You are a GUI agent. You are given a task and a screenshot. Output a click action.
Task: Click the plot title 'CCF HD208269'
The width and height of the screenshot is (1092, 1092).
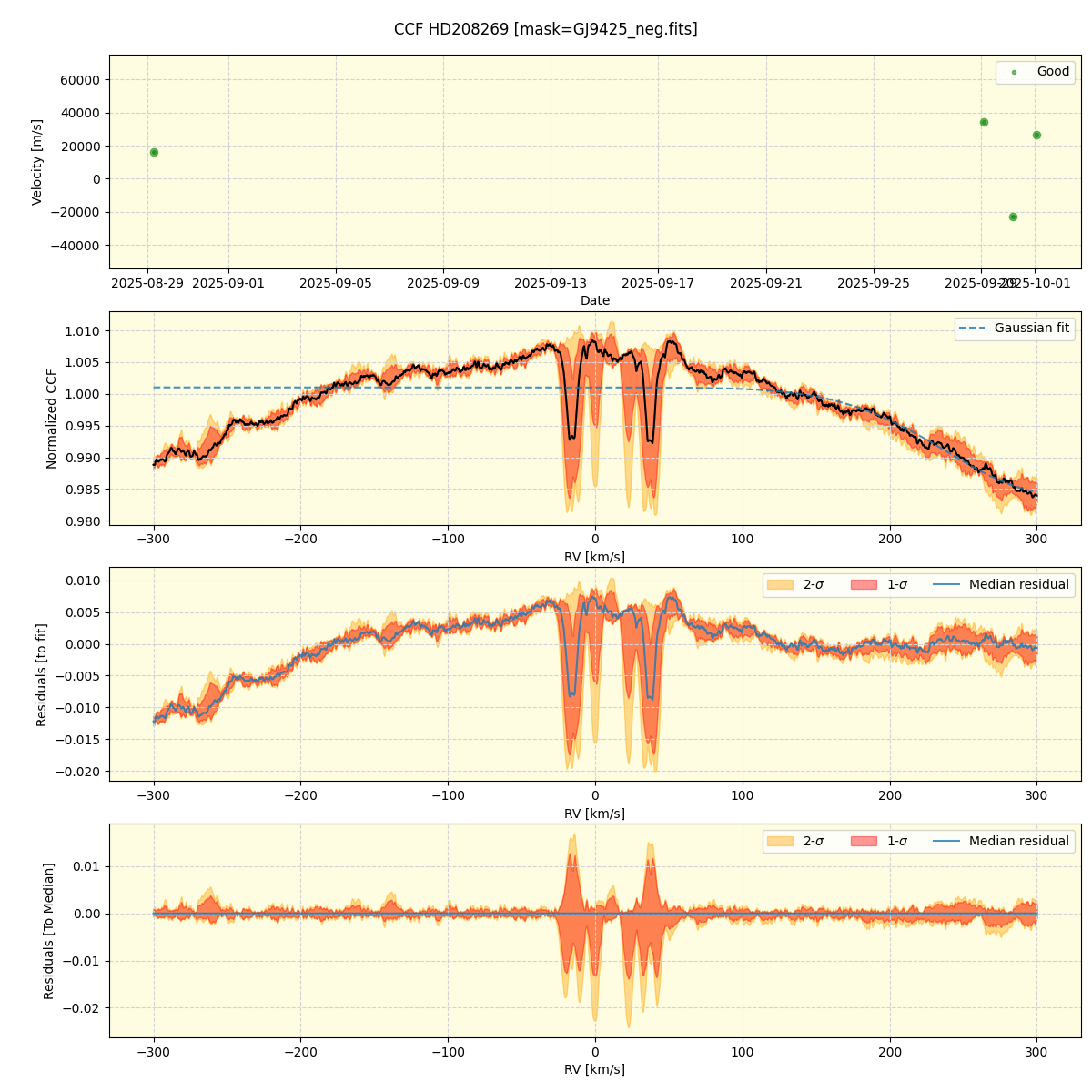[545, 29]
